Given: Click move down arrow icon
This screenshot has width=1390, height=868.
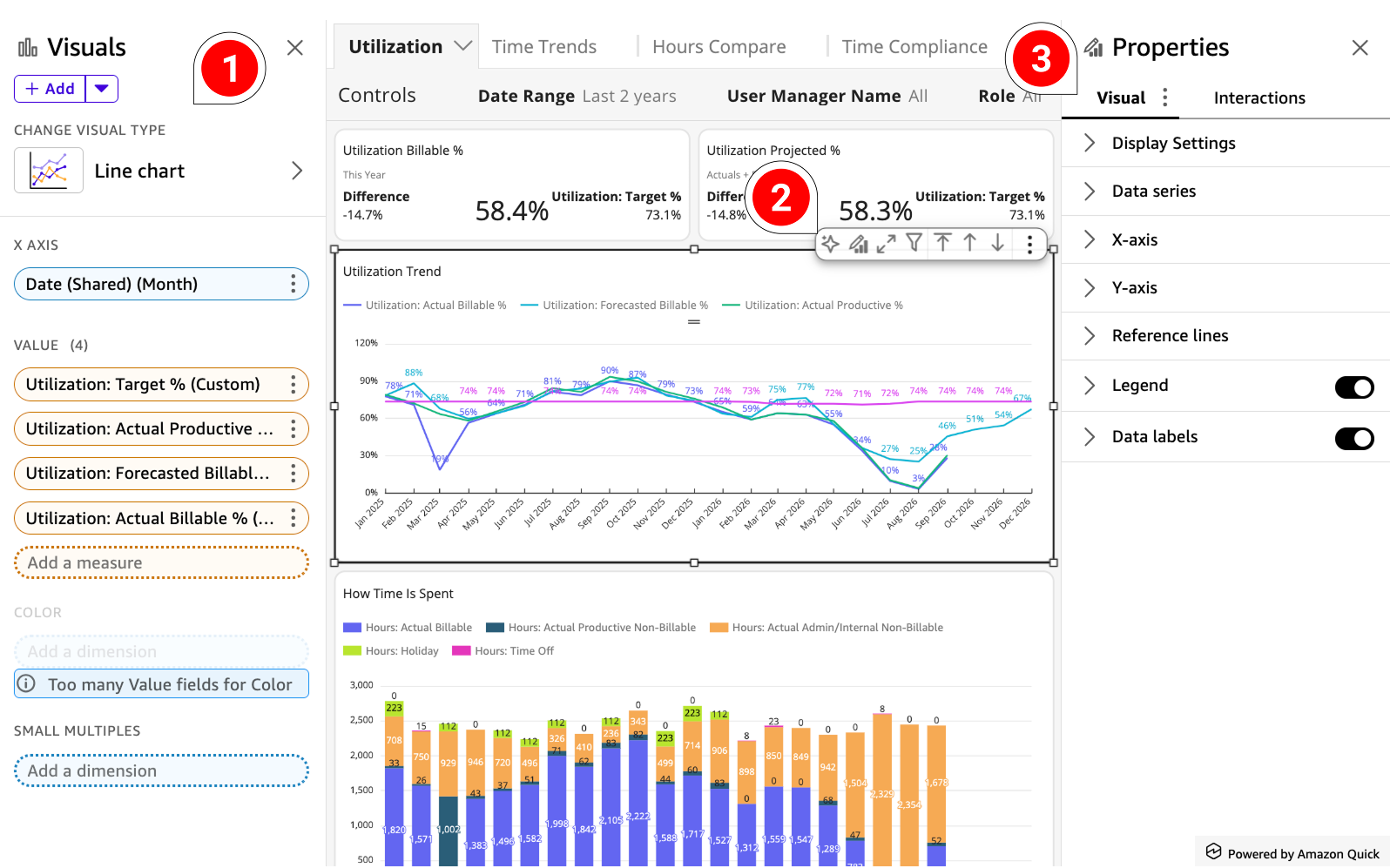Looking at the screenshot, I should [x=997, y=243].
